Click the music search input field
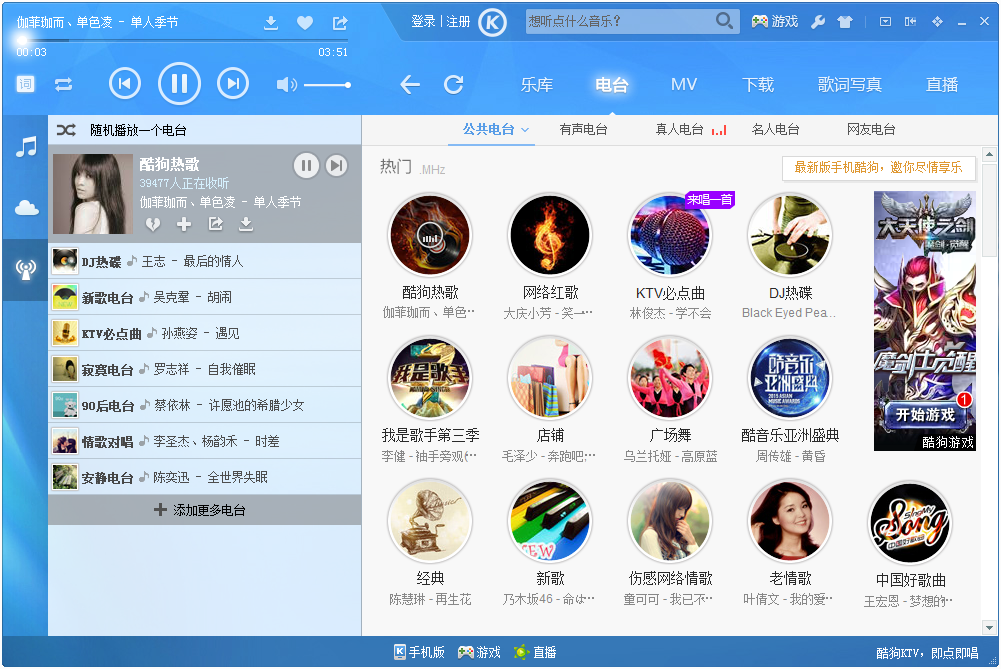1001x669 pixels. (619, 22)
